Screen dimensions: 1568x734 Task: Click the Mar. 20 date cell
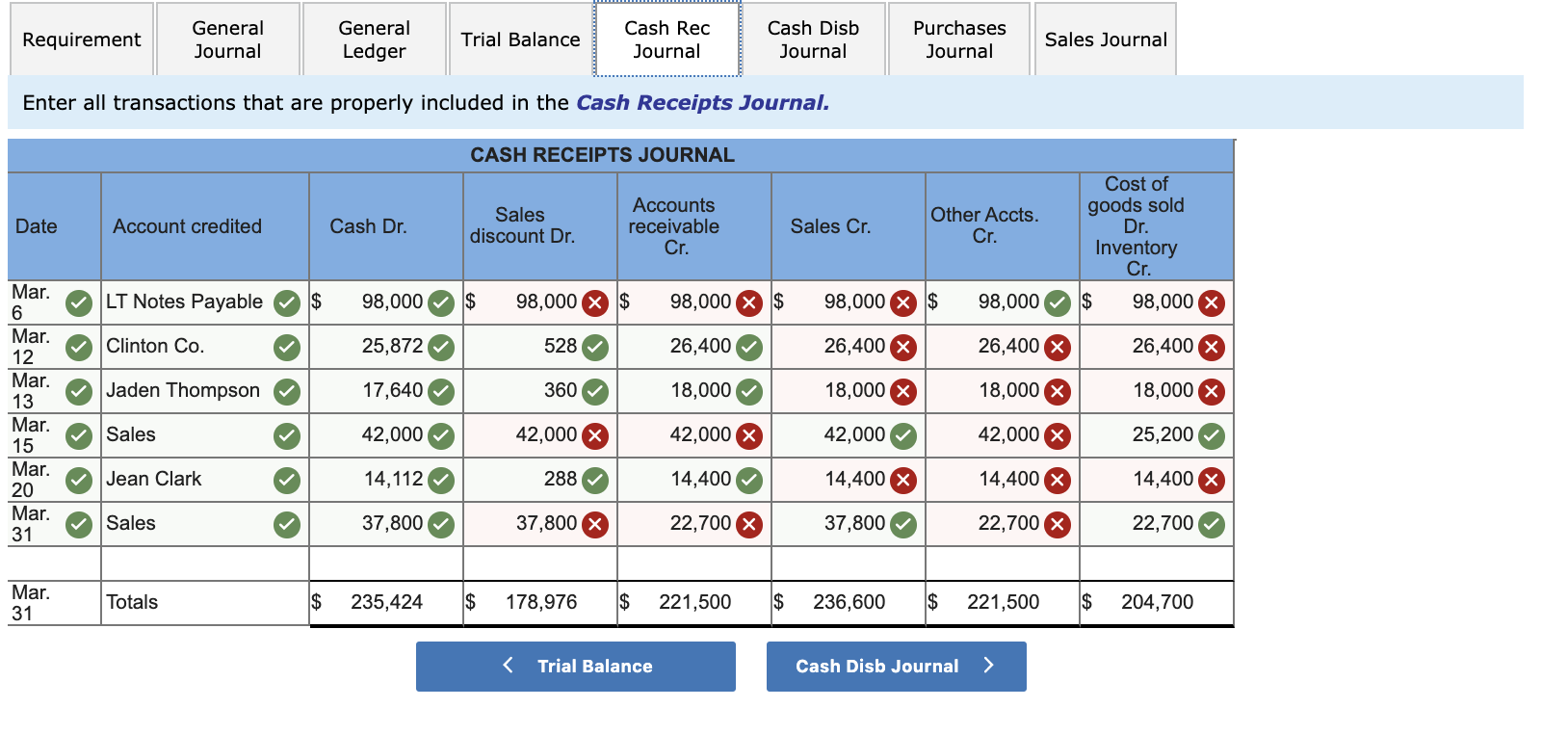[x=54, y=480]
